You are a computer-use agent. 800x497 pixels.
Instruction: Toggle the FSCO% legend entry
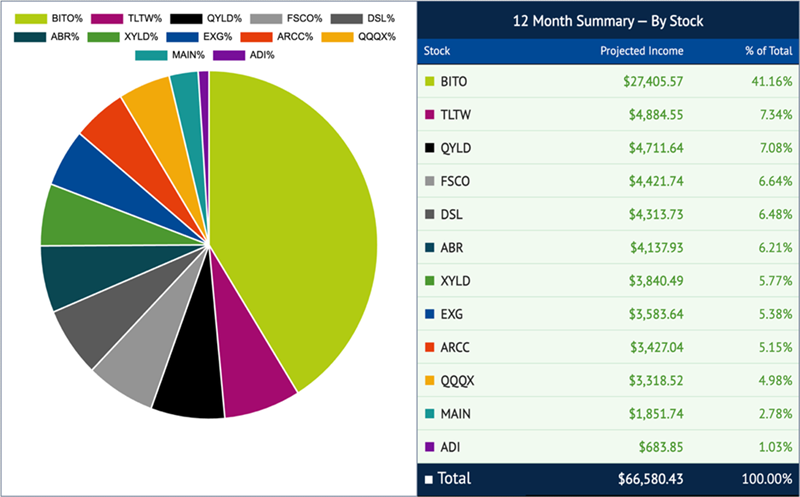tap(286, 18)
